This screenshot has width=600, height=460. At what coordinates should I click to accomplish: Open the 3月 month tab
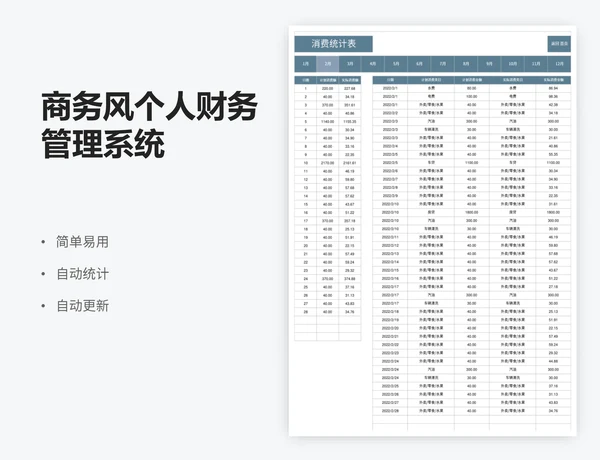[x=350, y=64]
